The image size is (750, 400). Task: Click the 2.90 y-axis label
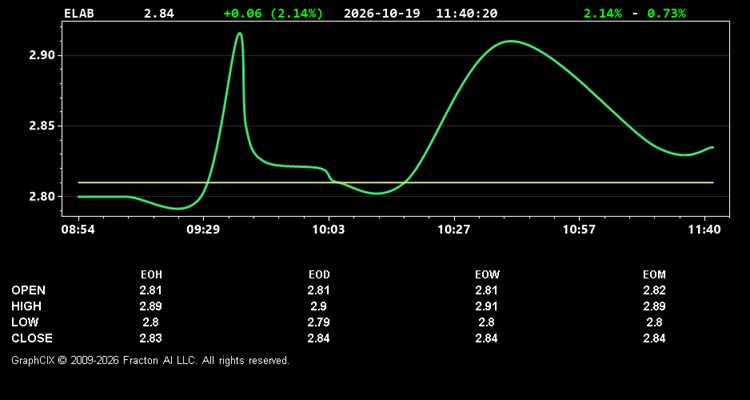coord(42,56)
